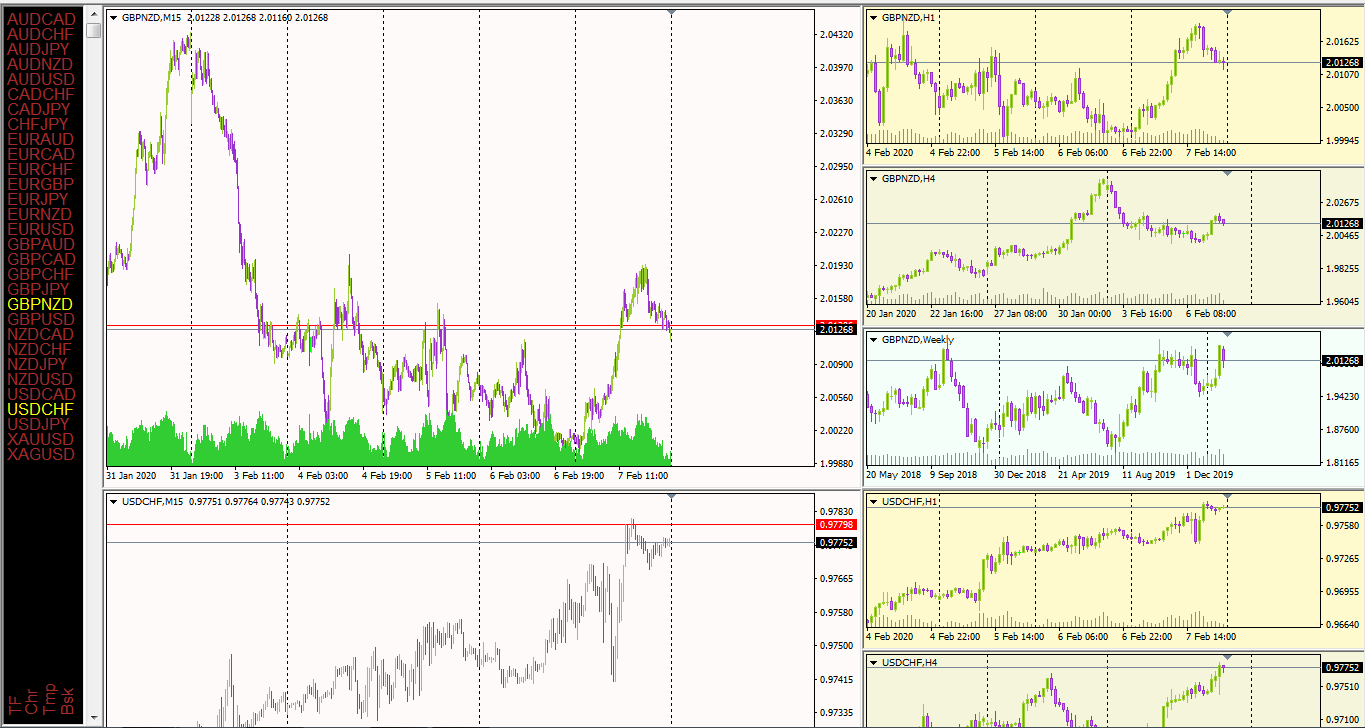1365x728 pixels.
Task: Open GBPNZD,H1 chart title dropdown arrow
Action: click(873, 17)
